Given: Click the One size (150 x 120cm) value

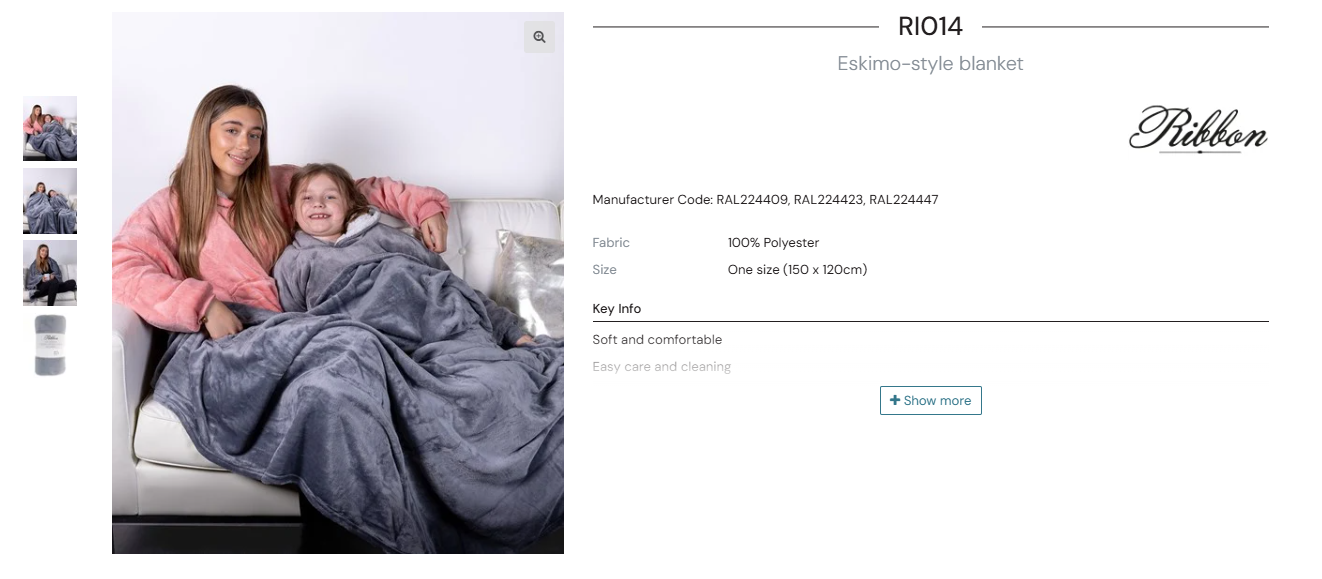Looking at the screenshot, I should 797,270.
